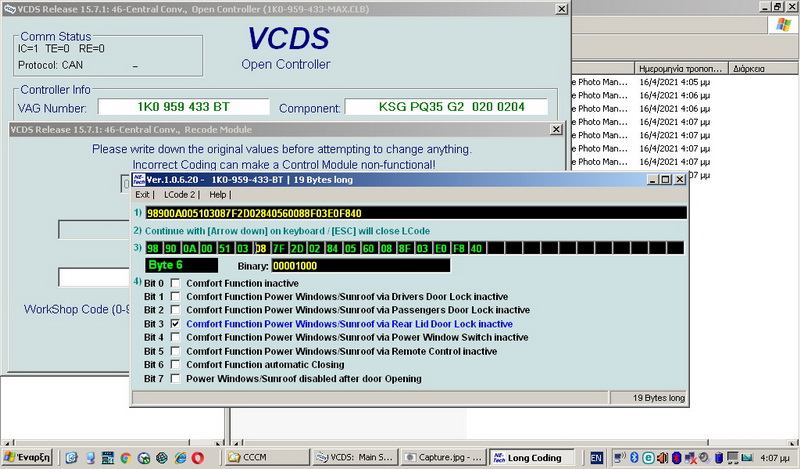Toggle Bit 1 Drivers Door Lock inactive checkbox
The image size is (800, 469).
(x=175, y=297)
